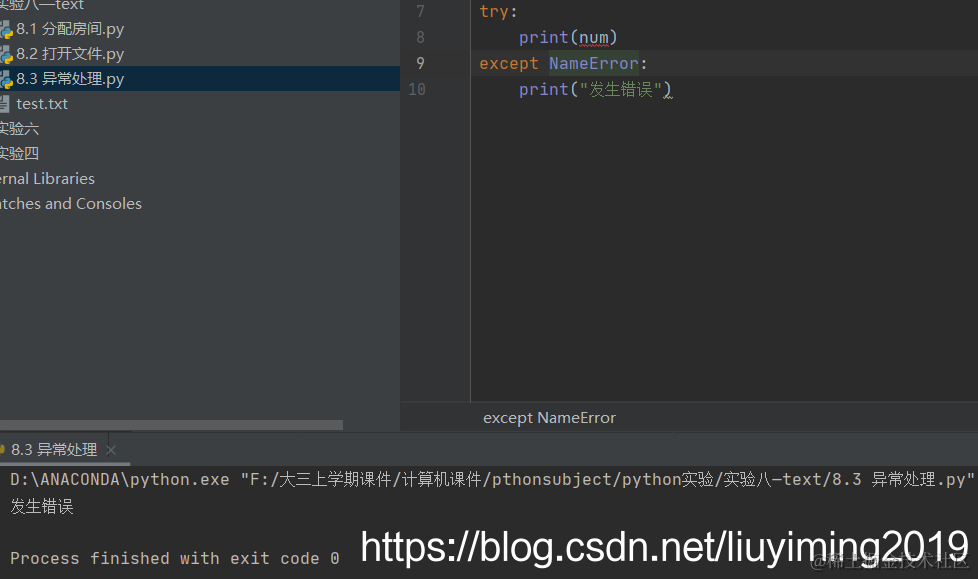The width and height of the screenshot is (978, 579).
Task: Click the NameError text on line 9
Action: [x=594, y=63]
